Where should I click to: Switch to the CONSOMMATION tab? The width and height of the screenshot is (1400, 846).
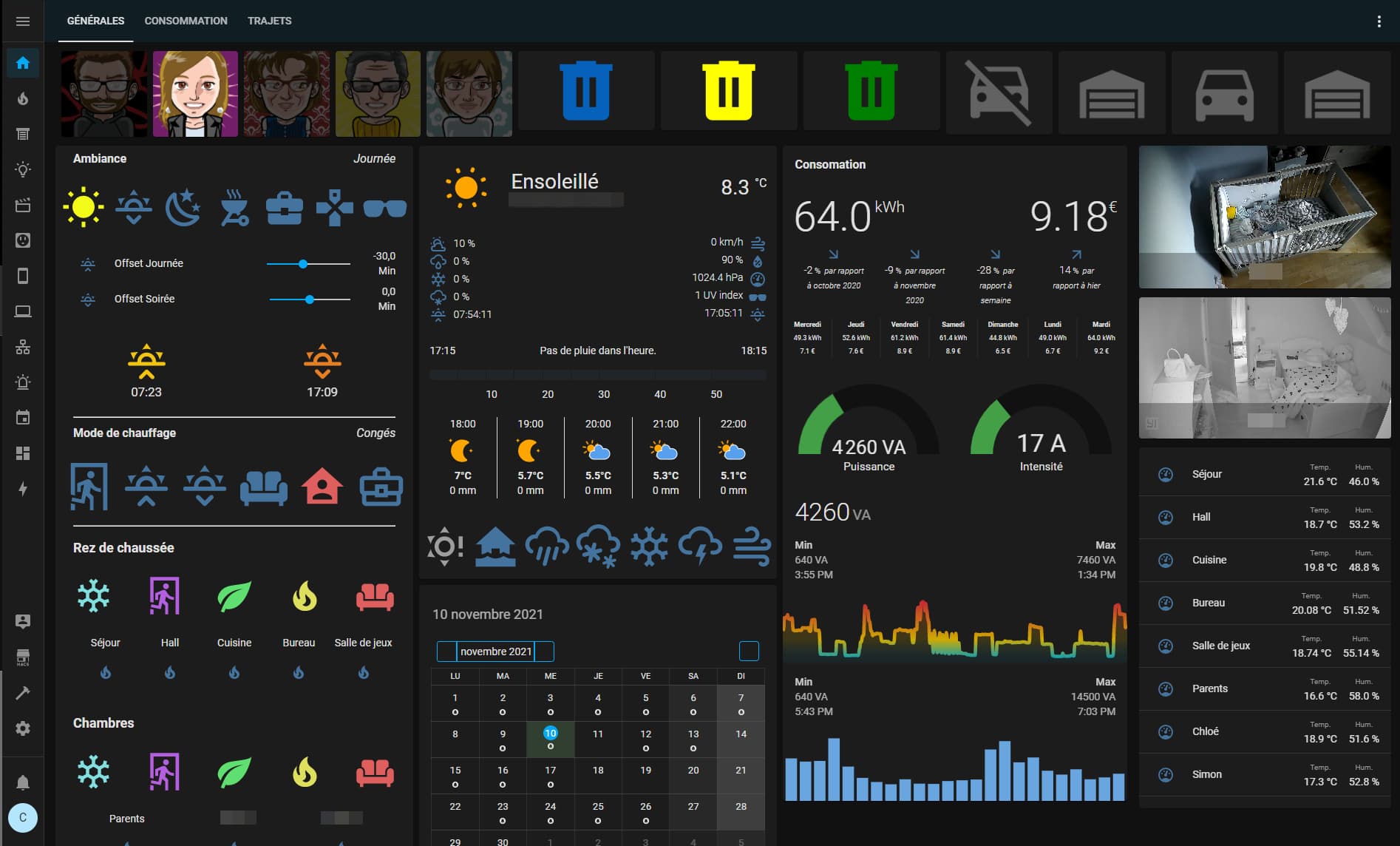186,21
